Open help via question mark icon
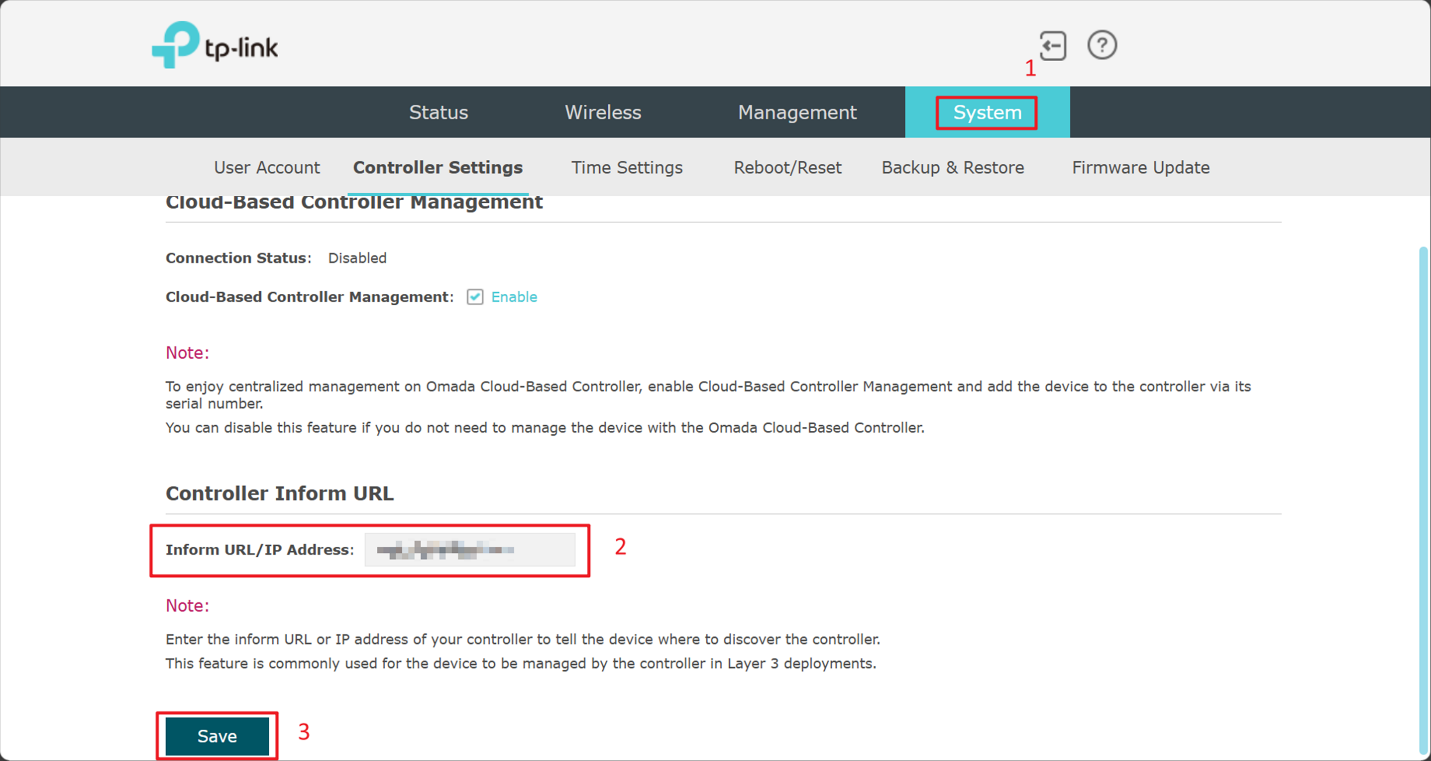The height and width of the screenshot is (761, 1431). point(1102,46)
